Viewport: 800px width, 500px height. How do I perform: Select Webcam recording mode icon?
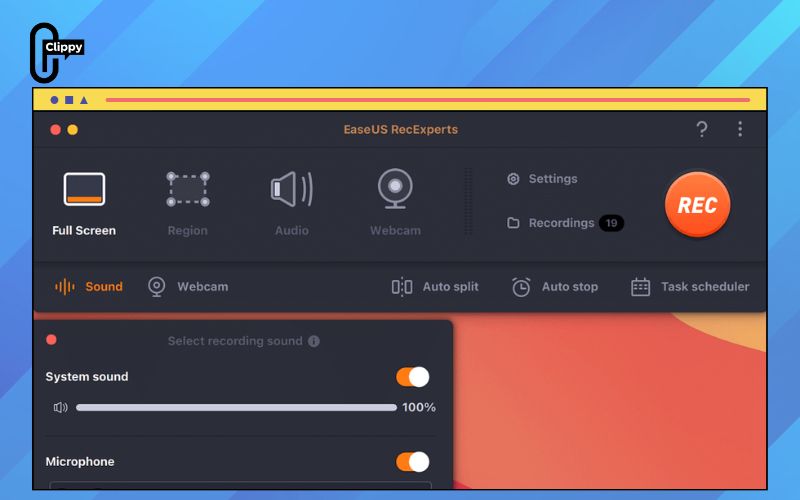click(x=395, y=189)
